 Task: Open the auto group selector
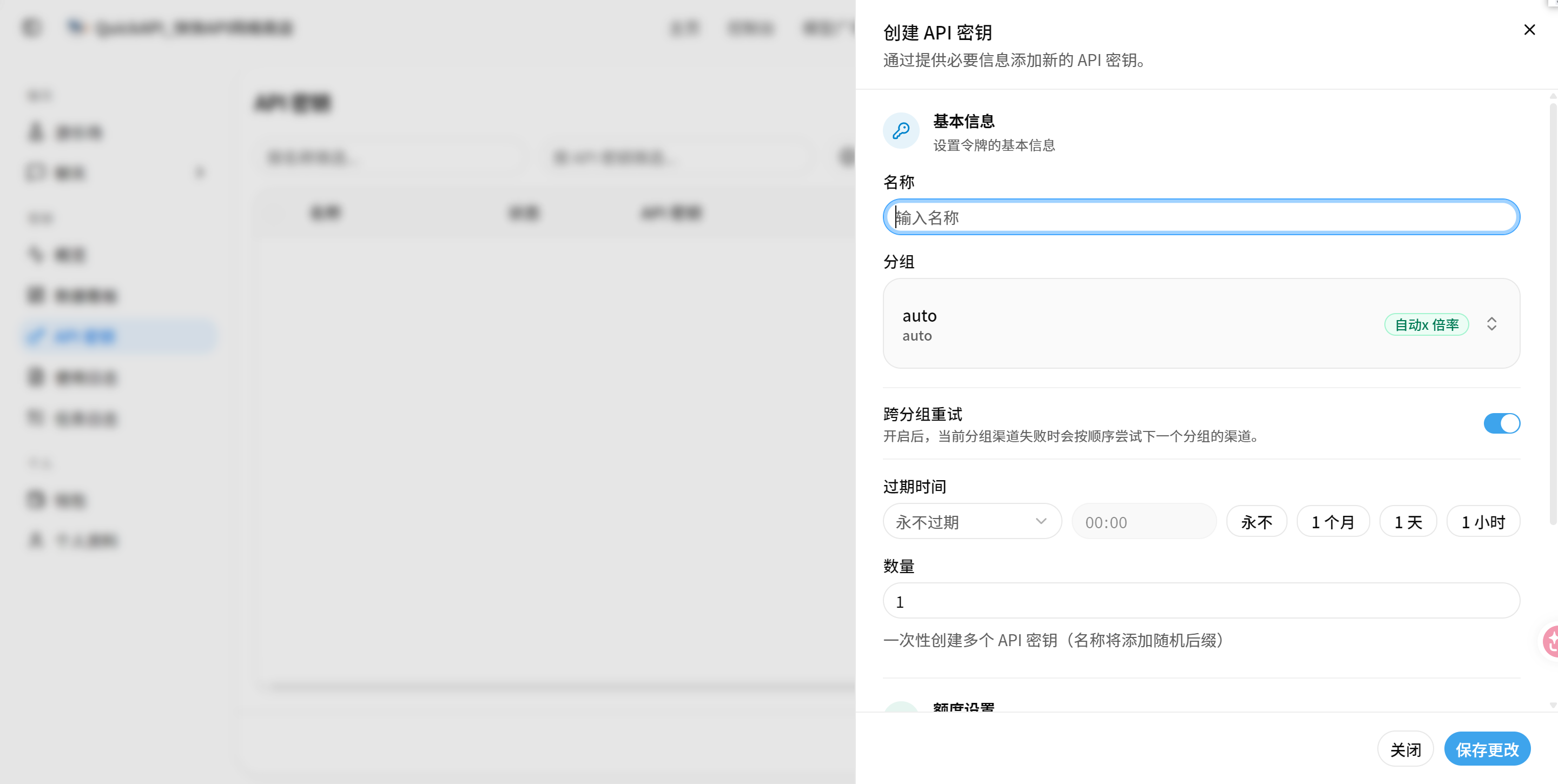tap(1200, 323)
